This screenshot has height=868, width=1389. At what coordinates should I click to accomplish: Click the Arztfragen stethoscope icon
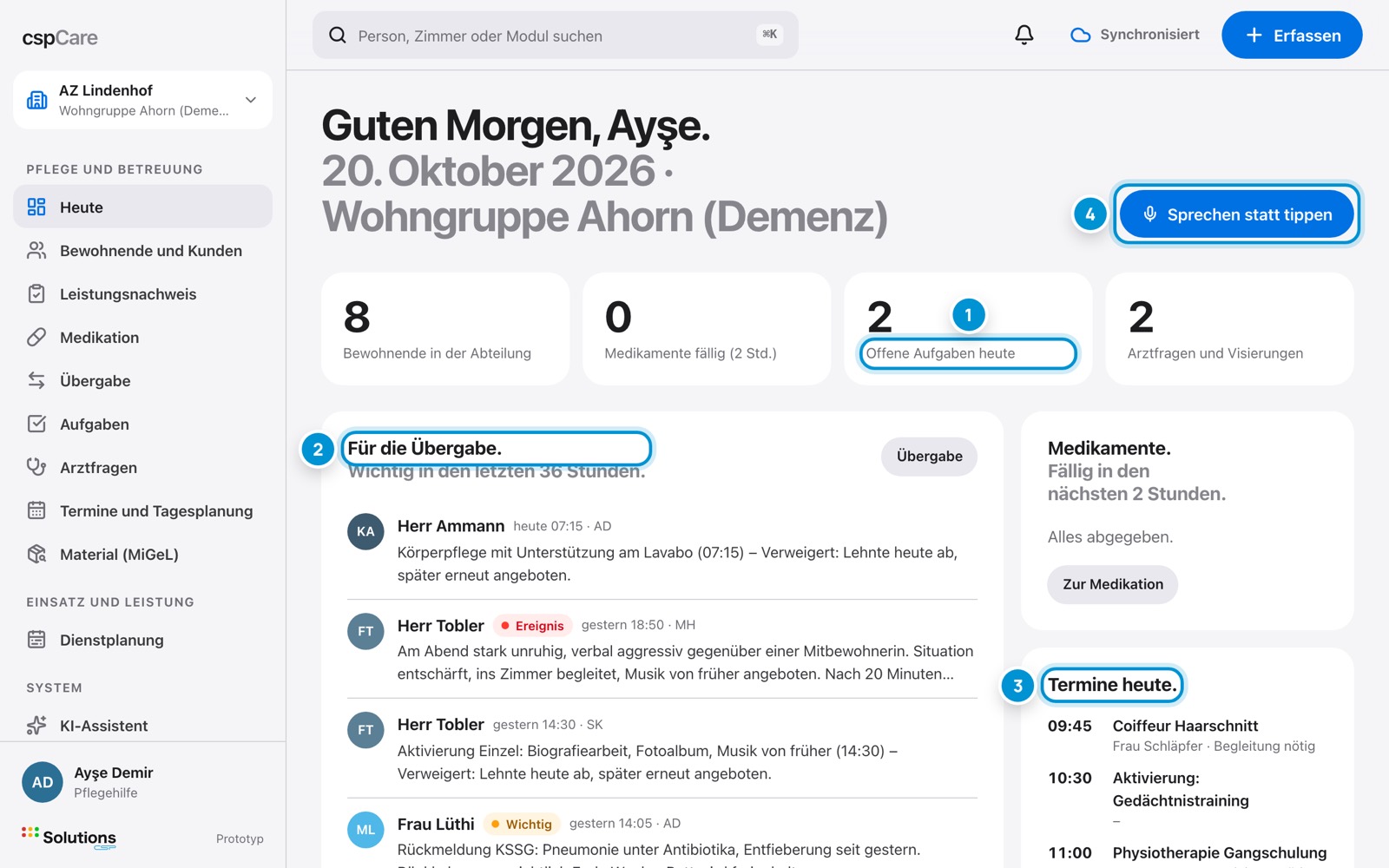(x=36, y=467)
